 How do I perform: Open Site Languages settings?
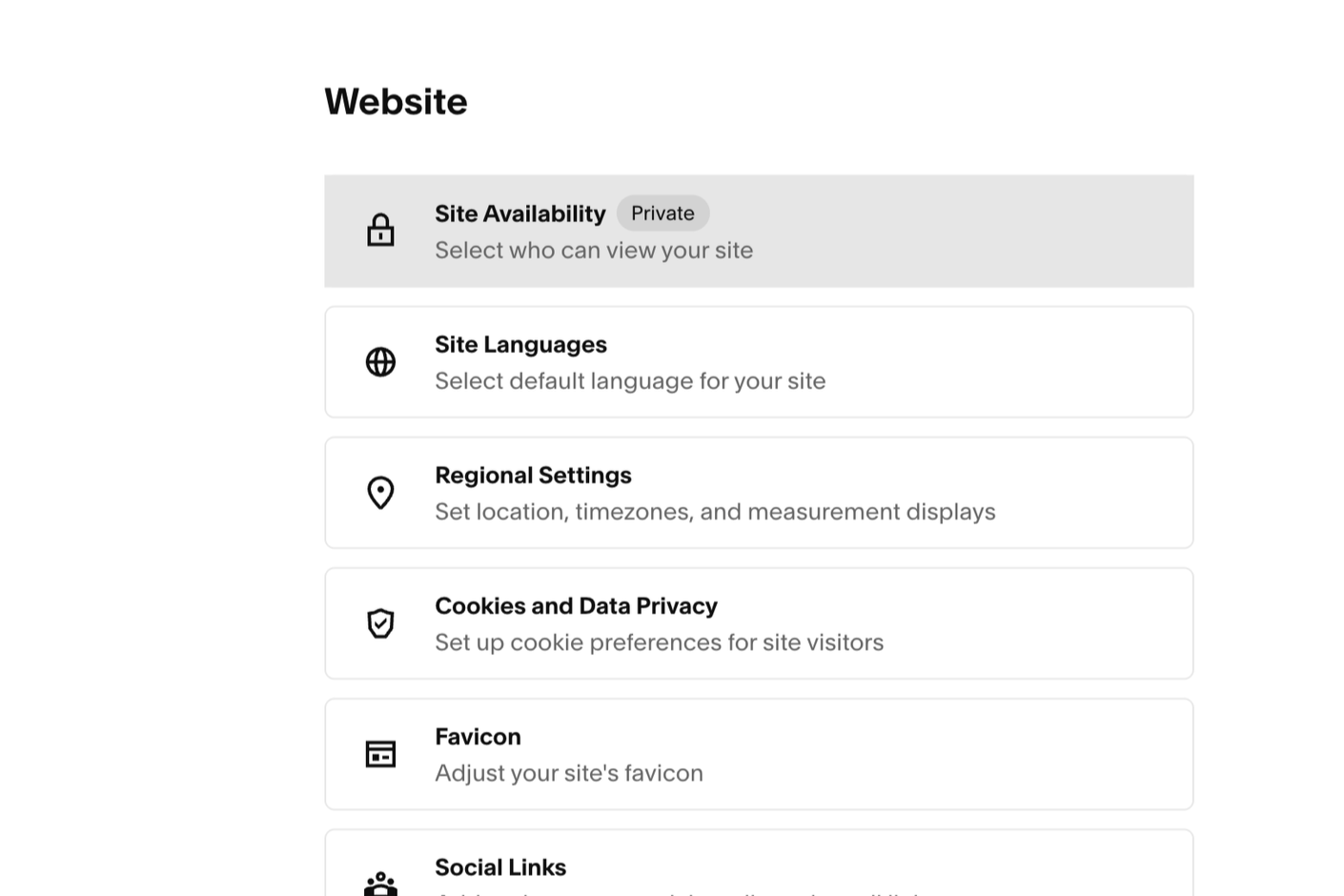click(x=759, y=361)
